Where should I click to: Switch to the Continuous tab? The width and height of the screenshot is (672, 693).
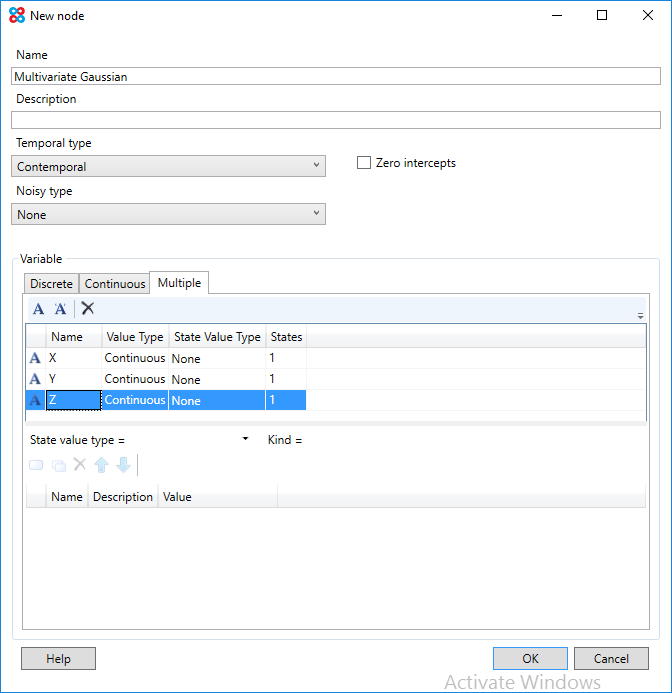coord(115,284)
